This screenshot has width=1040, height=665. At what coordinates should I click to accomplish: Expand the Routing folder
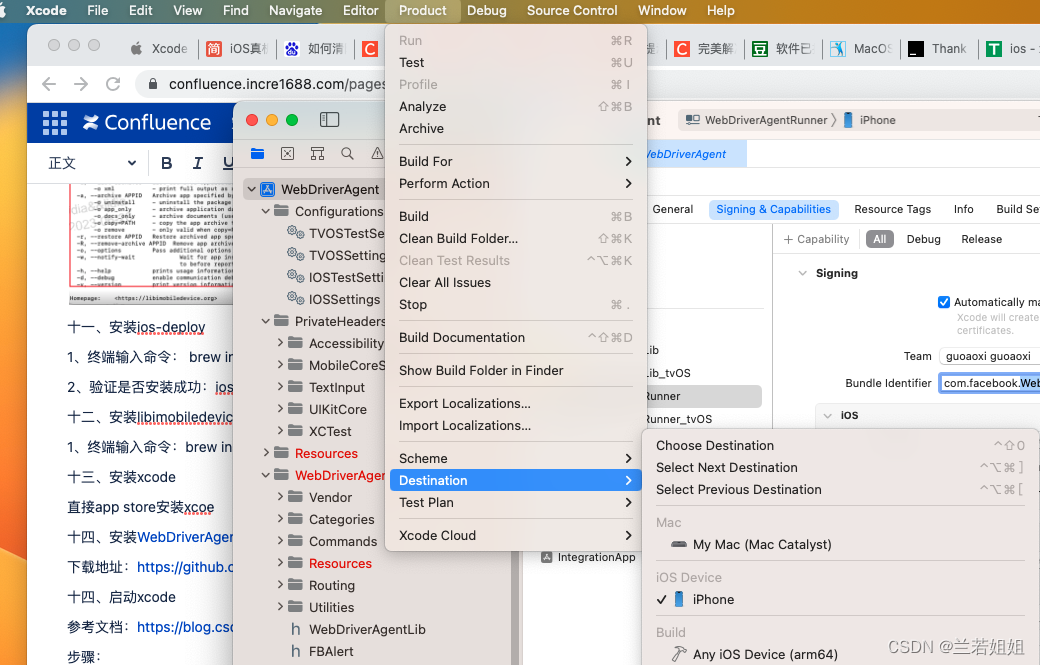click(x=280, y=585)
